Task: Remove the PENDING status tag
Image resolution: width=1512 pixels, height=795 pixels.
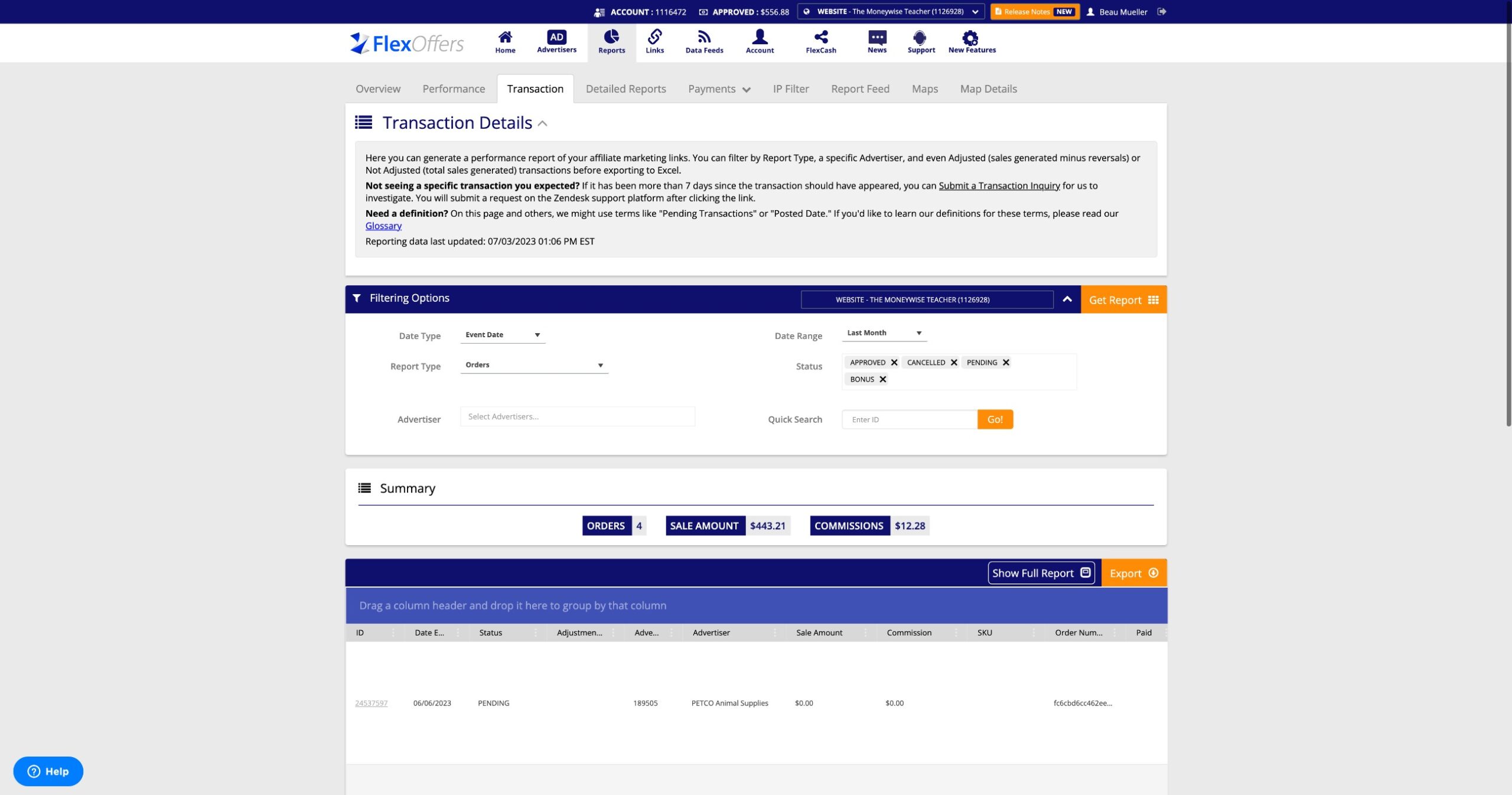Action: click(x=1006, y=363)
